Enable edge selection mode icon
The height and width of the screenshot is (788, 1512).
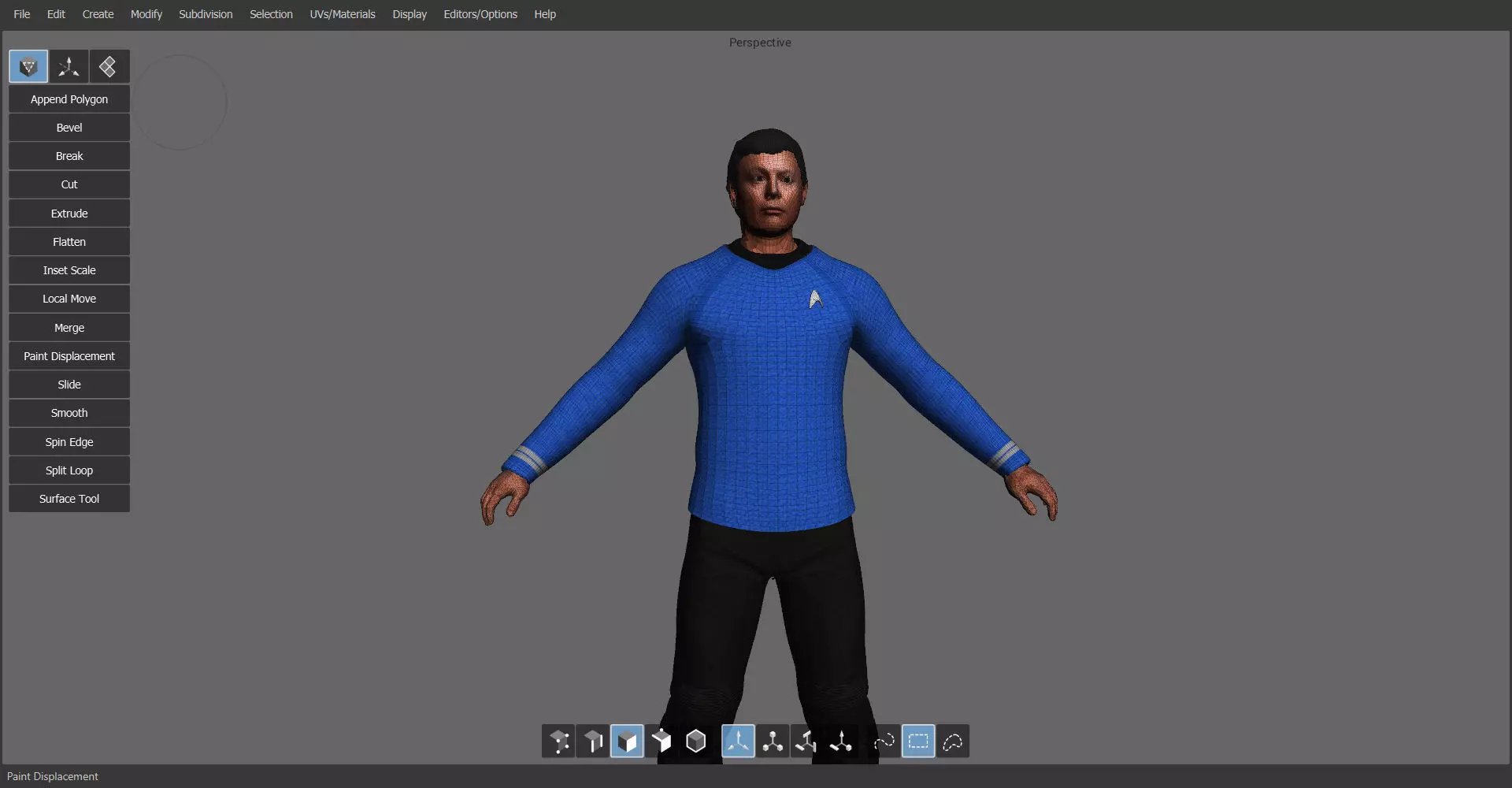592,742
